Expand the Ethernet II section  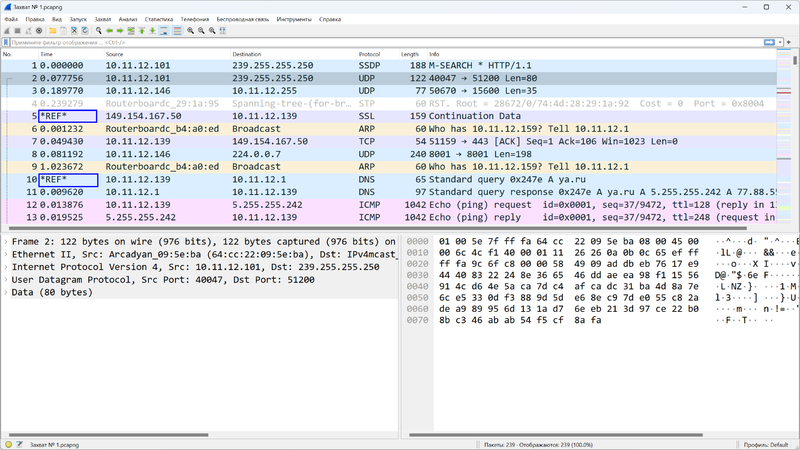6,254
